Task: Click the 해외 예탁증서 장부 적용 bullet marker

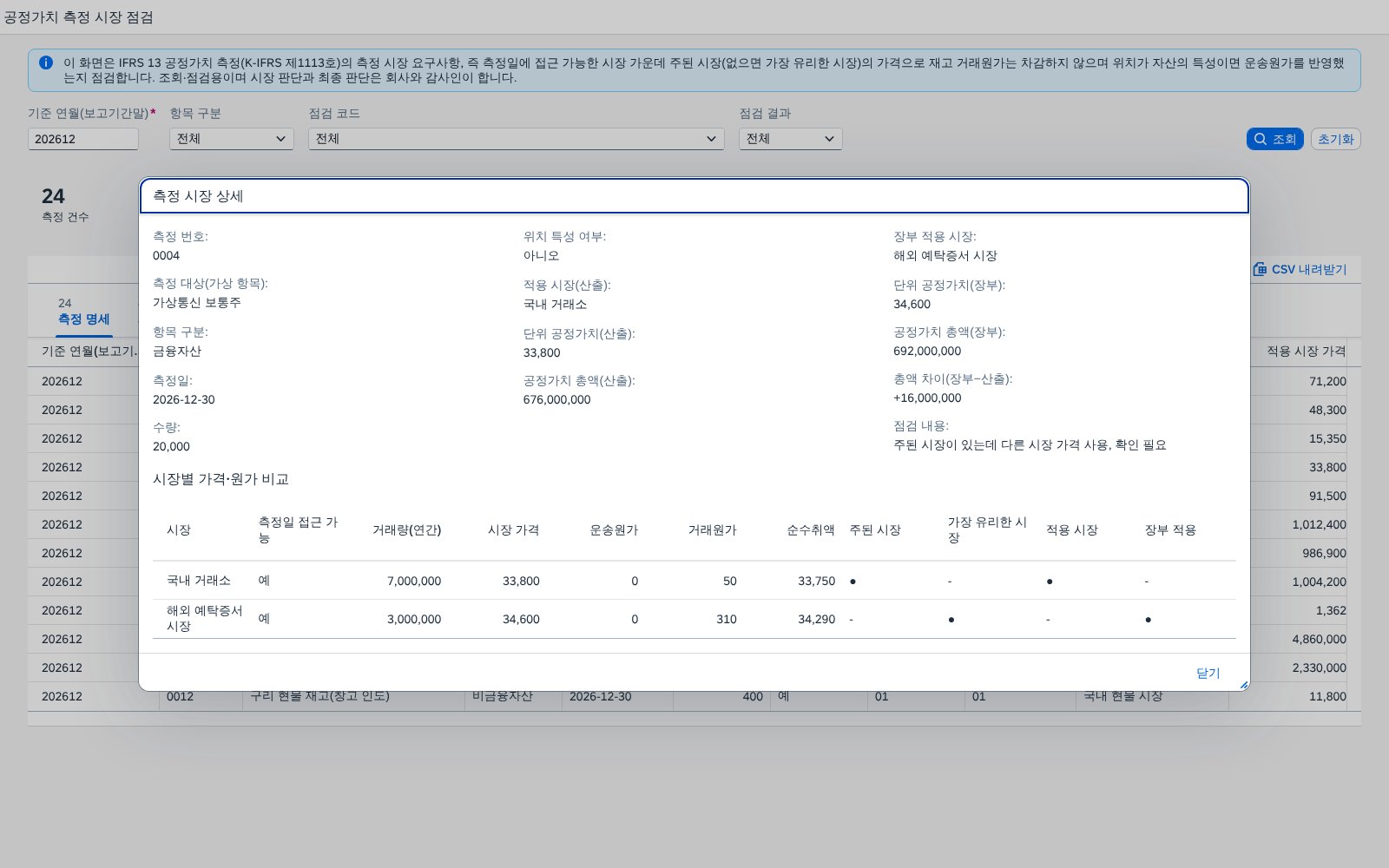Action: 1148,620
